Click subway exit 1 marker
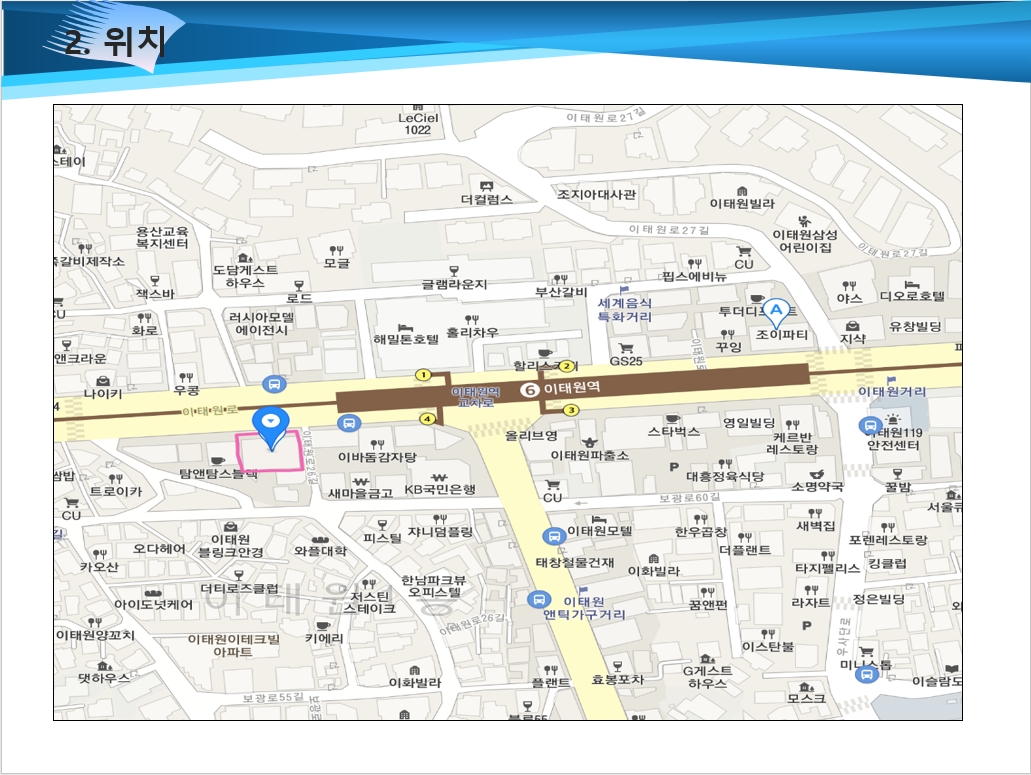Viewport: 1031px width, 775px height. (x=423, y=375)
